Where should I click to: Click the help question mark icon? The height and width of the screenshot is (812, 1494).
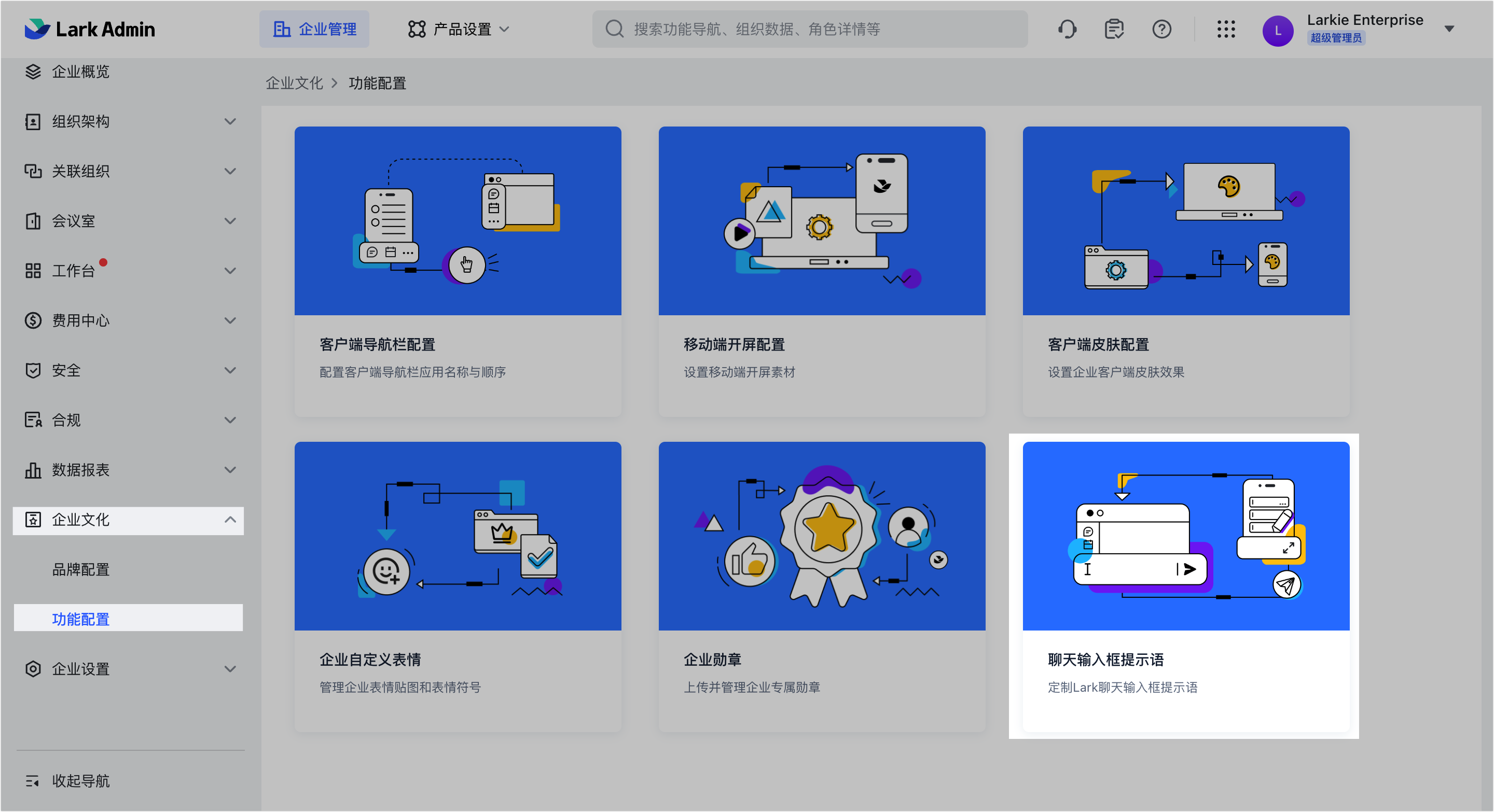point(1161,29)
